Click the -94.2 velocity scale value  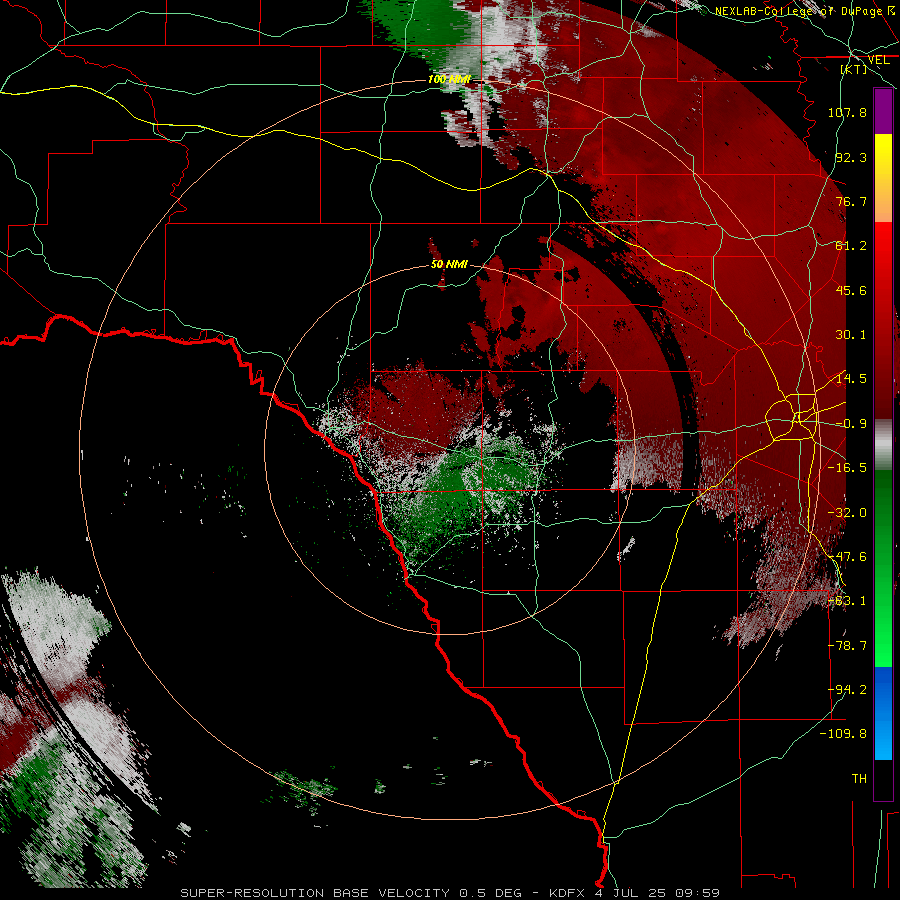point(847,690)
